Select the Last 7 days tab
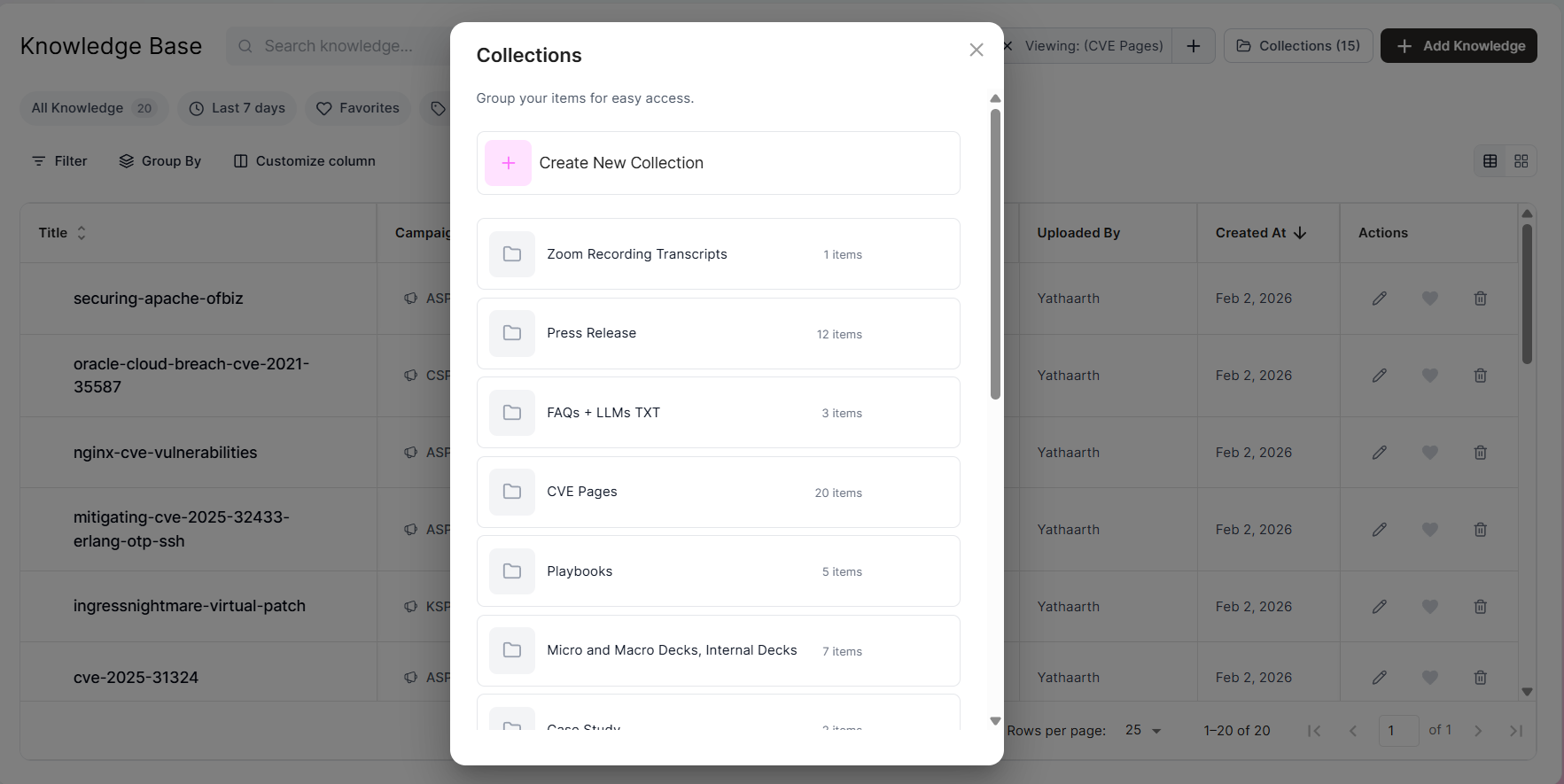This screenshot has height=784, width=1564. click(x=237, y=108)
